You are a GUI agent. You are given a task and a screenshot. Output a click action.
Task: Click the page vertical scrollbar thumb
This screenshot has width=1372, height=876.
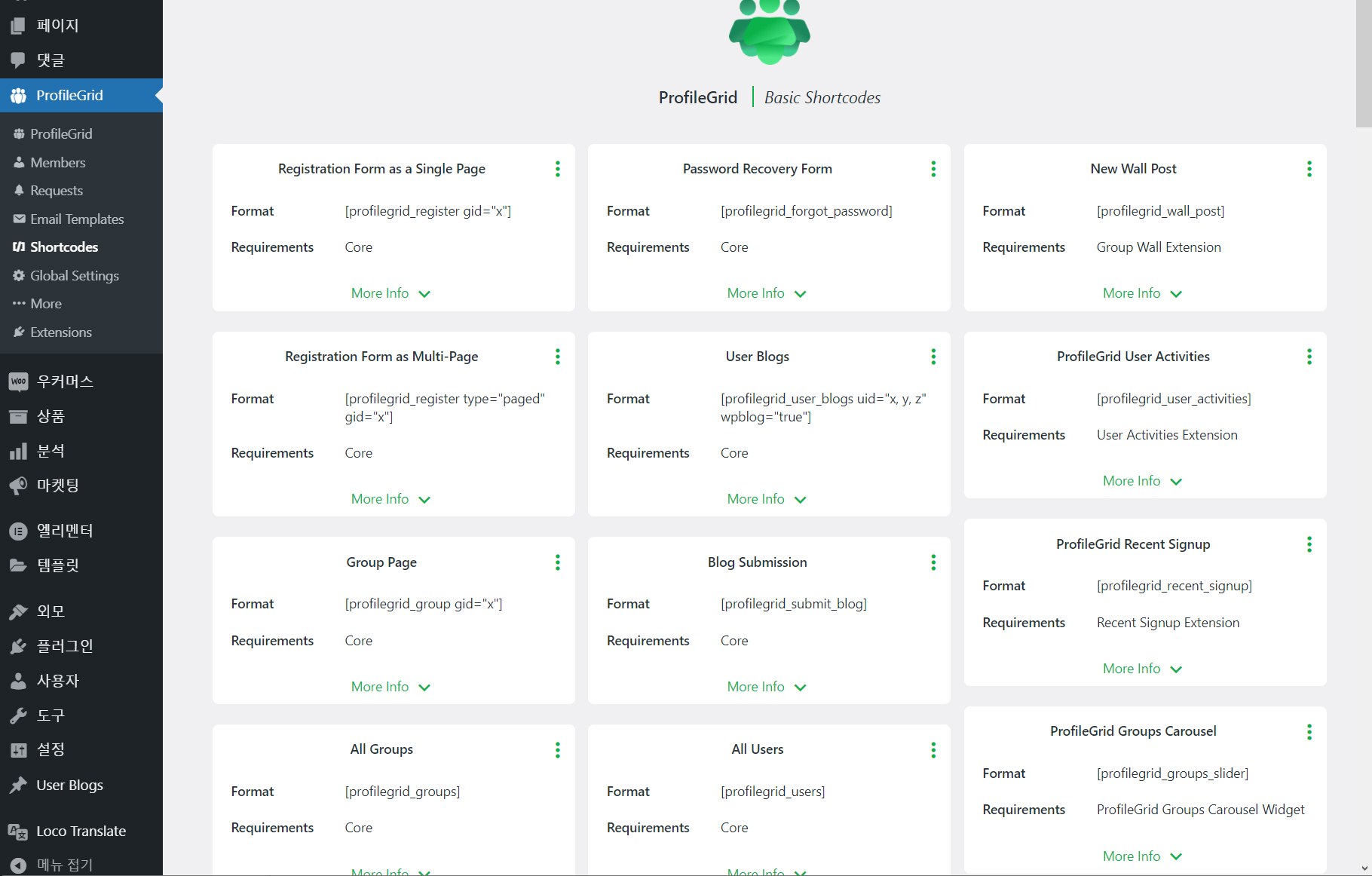tap(1364, 63)
